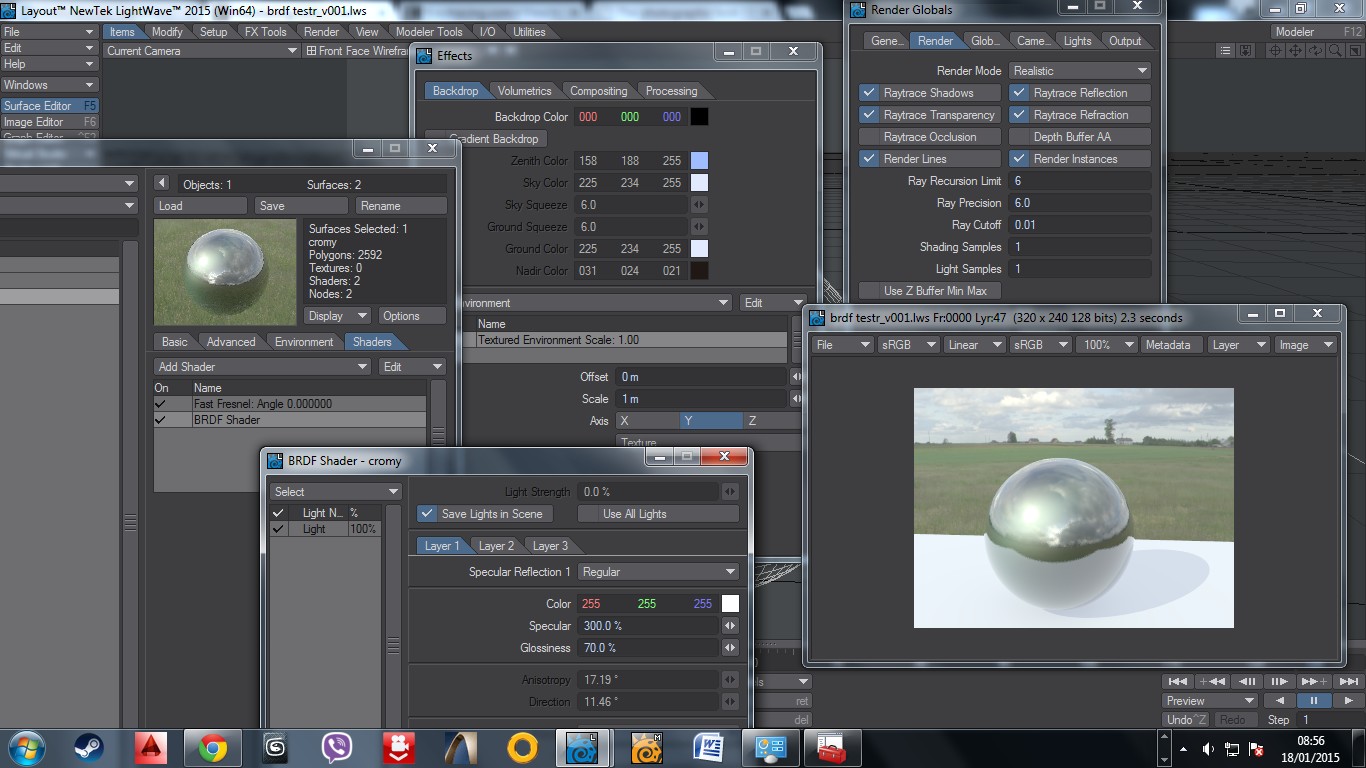Jump to the first frame
Viewport: 1366px width, 768px height.
click(1178, 681)
